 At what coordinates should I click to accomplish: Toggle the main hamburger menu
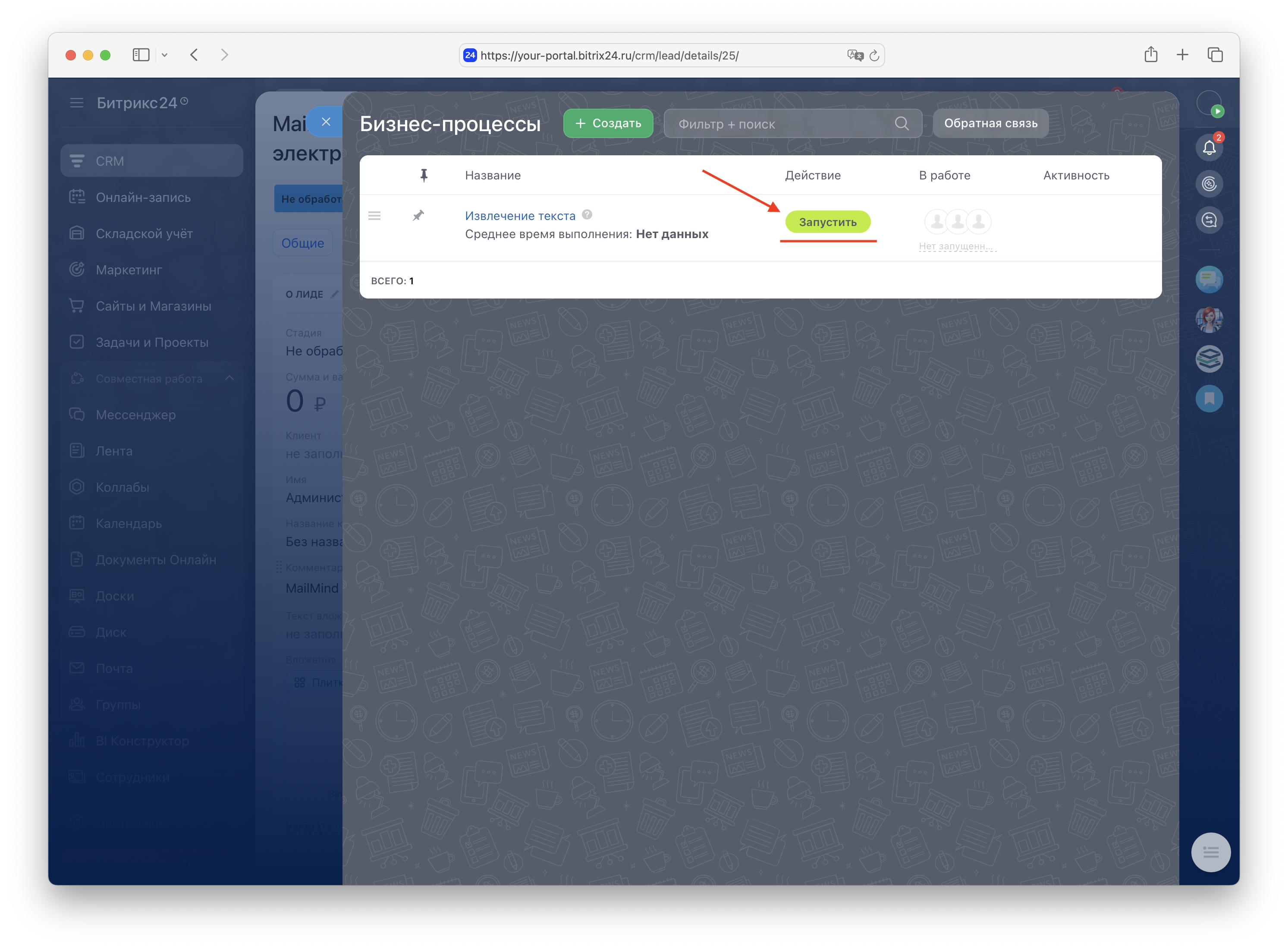point(76,103)
